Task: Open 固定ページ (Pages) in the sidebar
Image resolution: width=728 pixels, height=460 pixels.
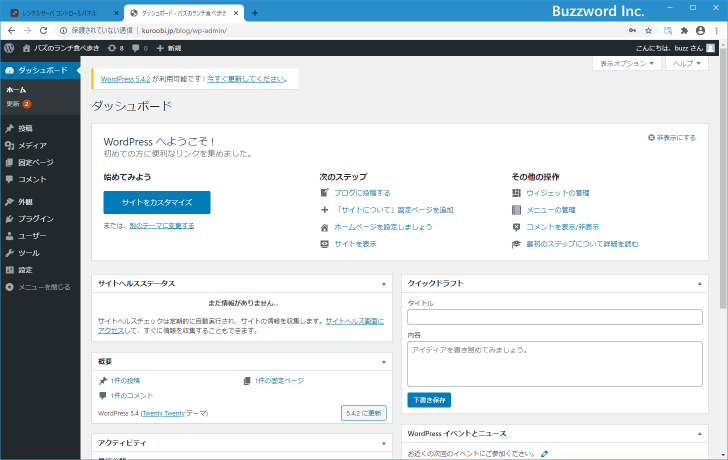Action: (36, 162)
